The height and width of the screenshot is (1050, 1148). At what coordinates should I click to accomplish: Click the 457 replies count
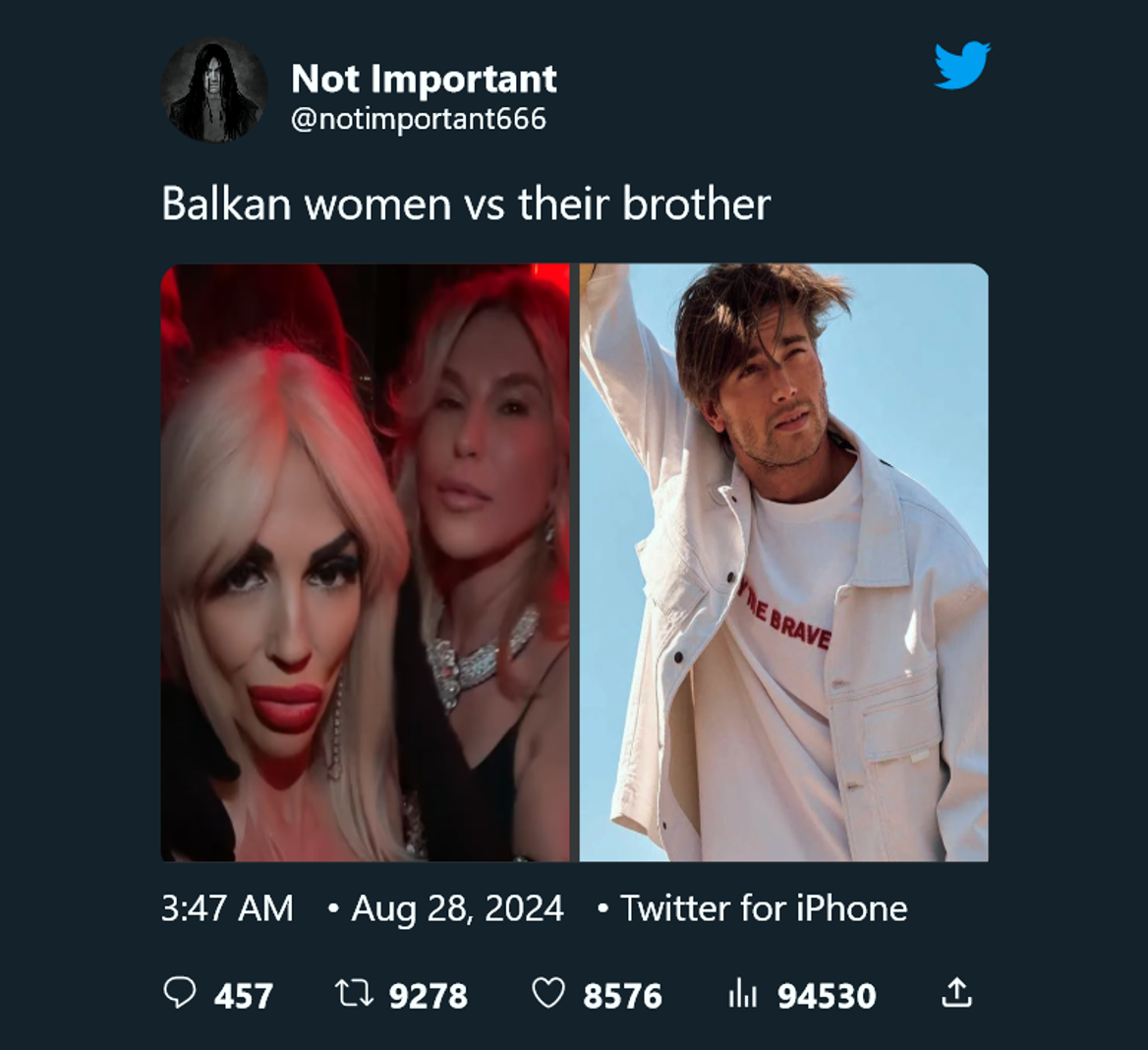pos(244,996)
